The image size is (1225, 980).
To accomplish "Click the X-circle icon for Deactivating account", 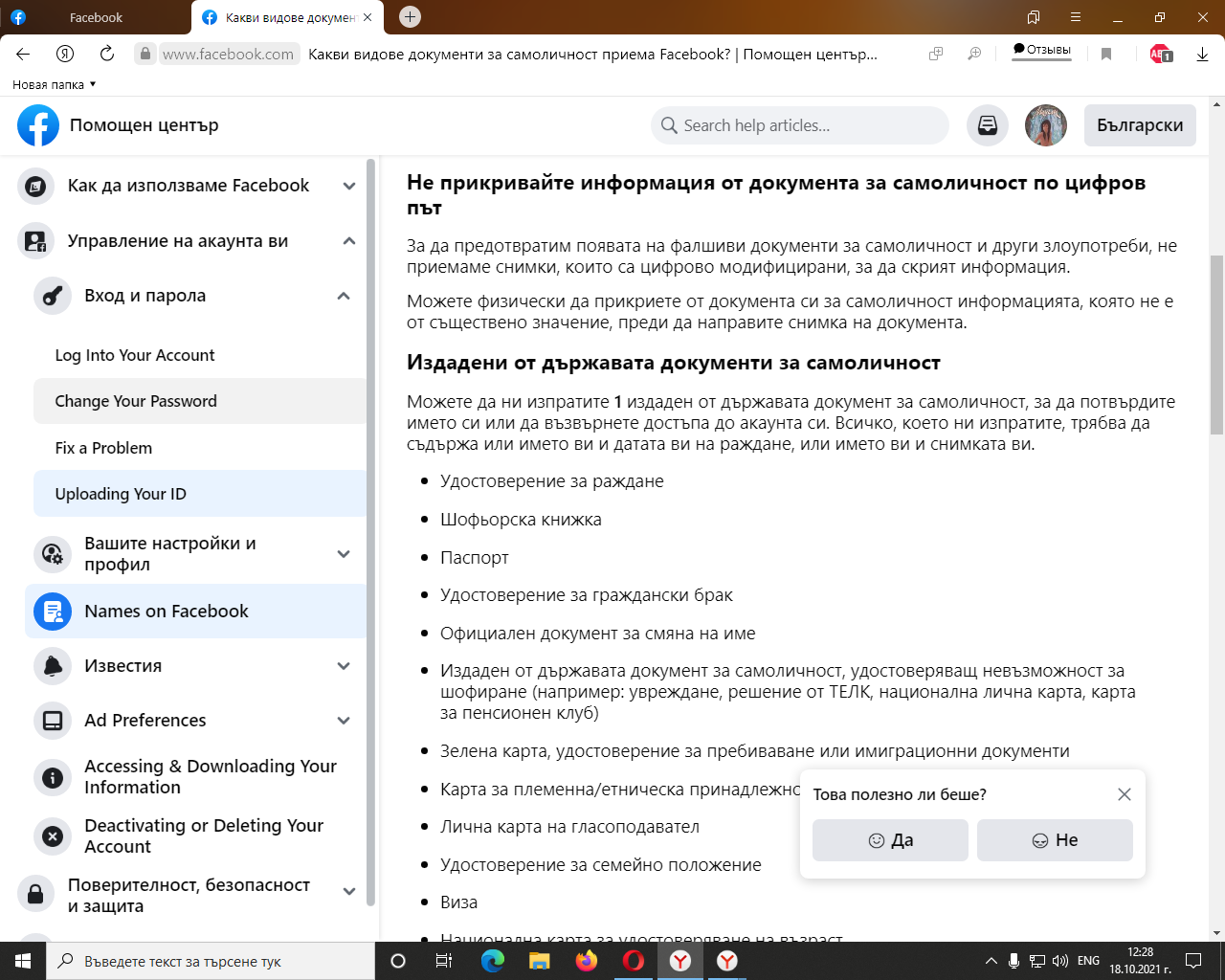I will point(53,836).
